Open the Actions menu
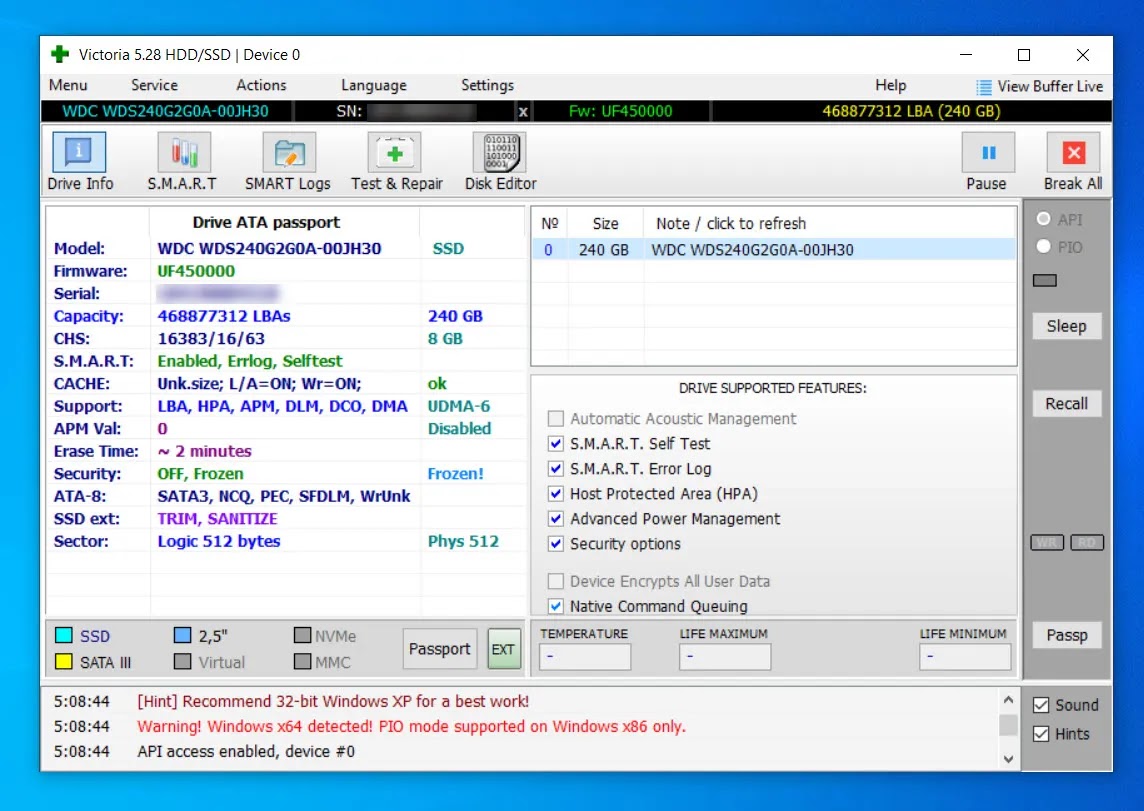Viewport: 1144px width, 811px height. (261, 85)
